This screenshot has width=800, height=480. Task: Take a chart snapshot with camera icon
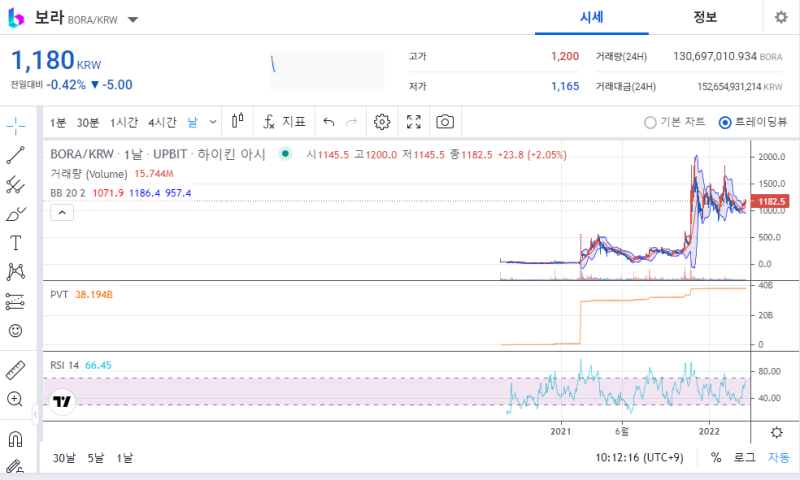point(445,122)
